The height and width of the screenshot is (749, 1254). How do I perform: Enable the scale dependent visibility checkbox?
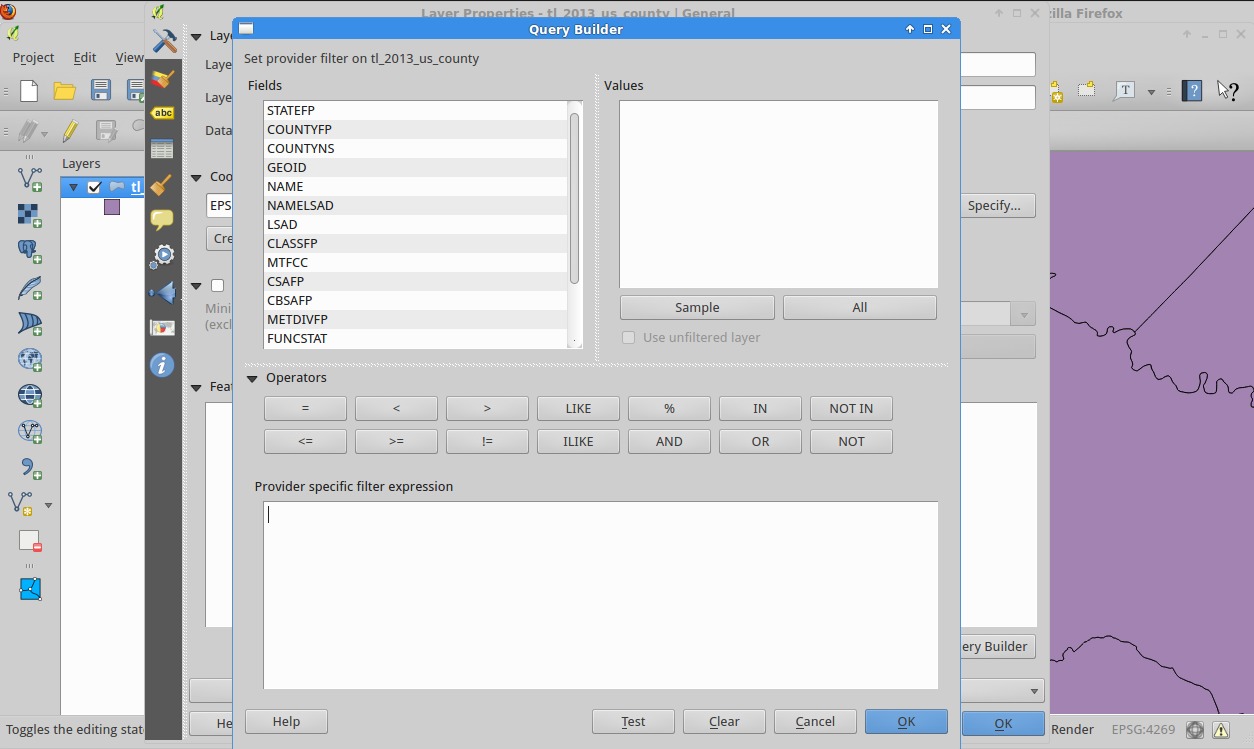tap(217, 286)
